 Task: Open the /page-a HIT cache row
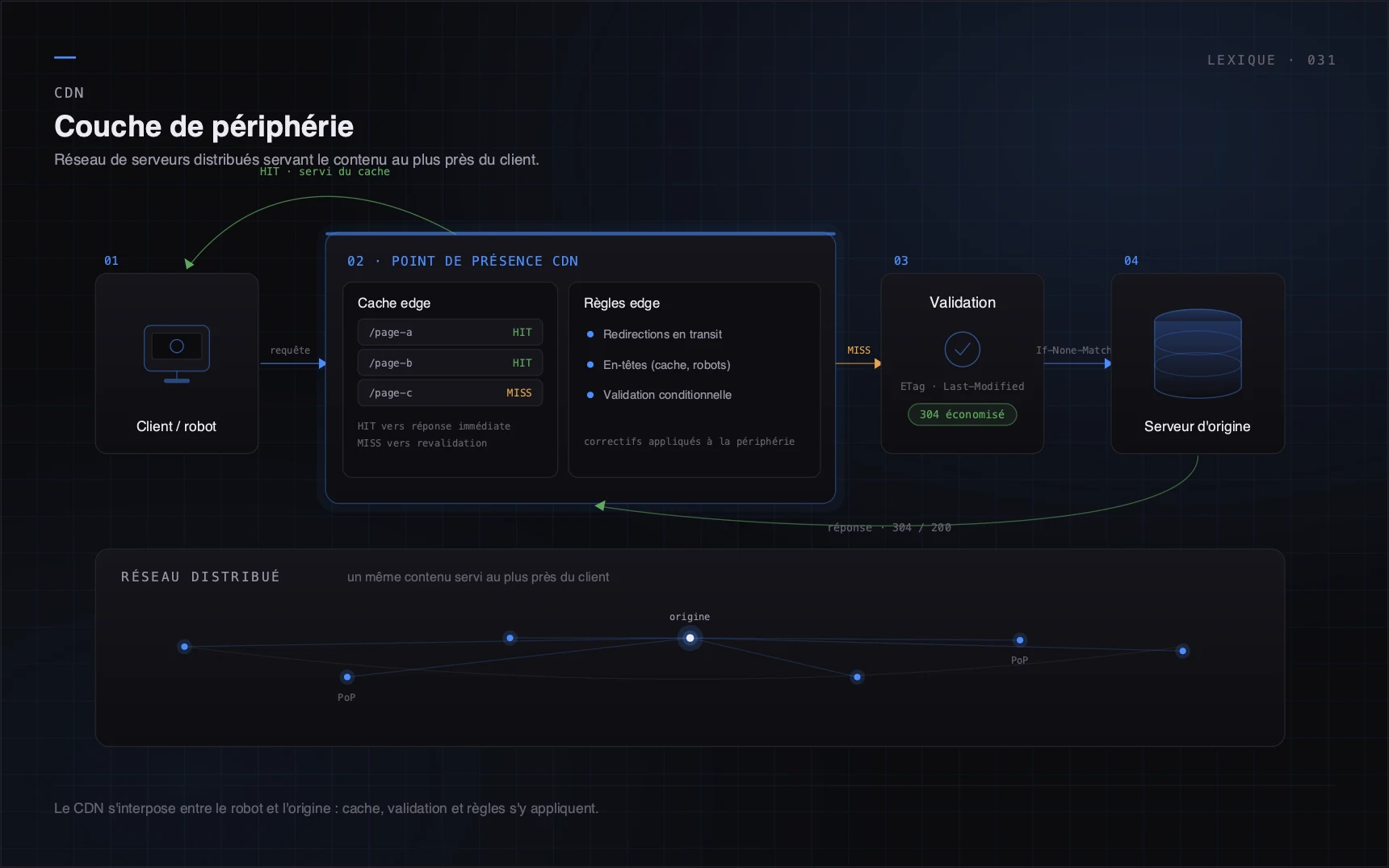pyautogui.click(x=451, y=333)
